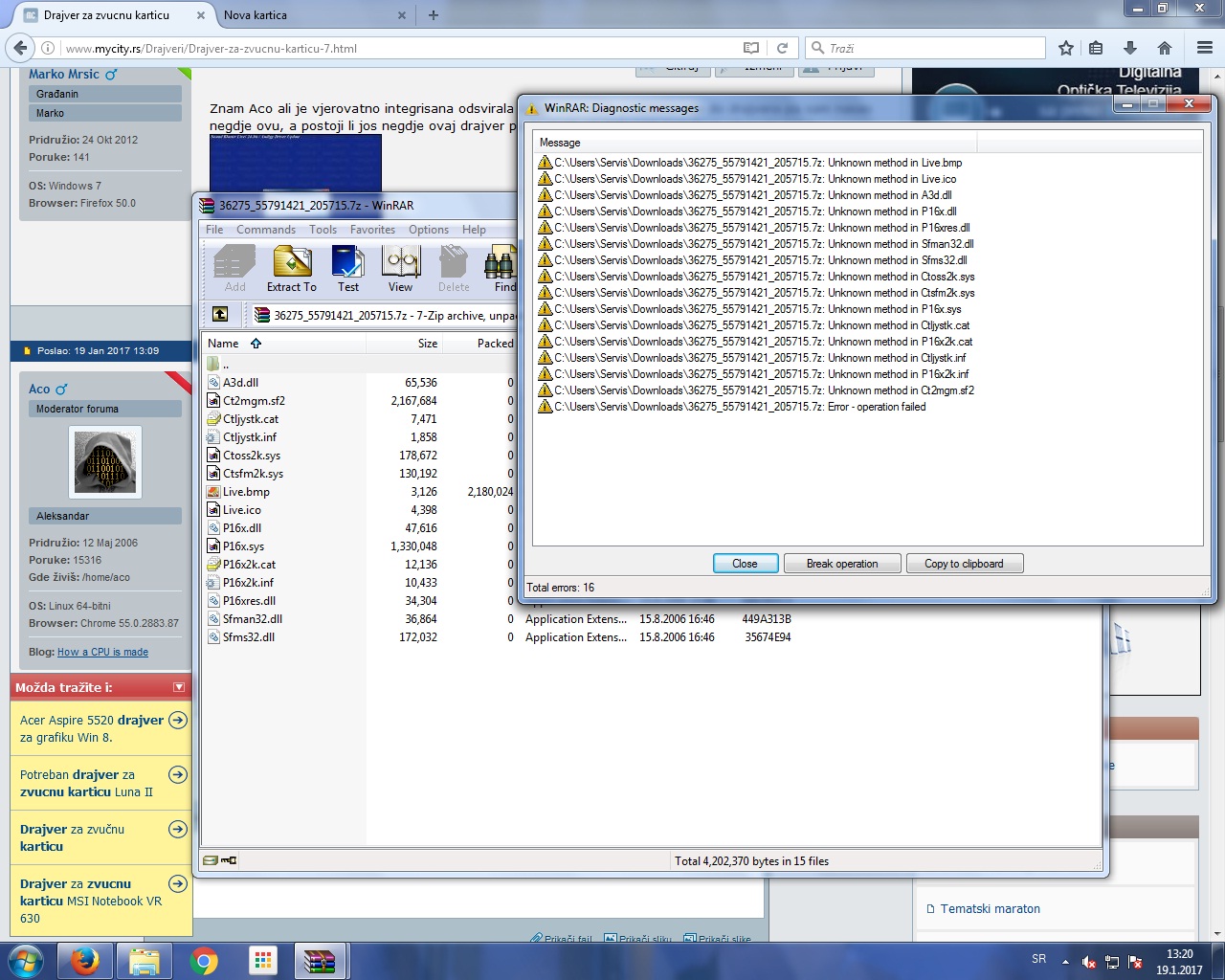Click the Firefox address bar URL
Screen dimensions: 1225x980
pos(211,48)
